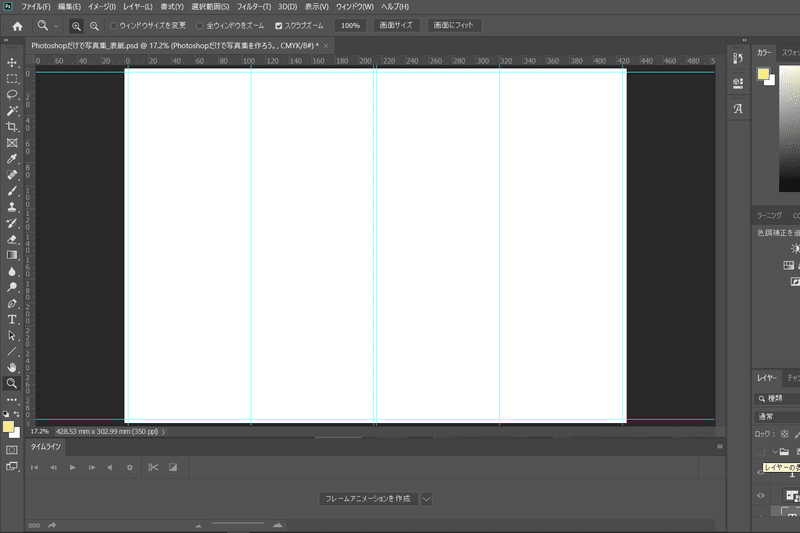Open the フィルター(T) menu

tap(254, 7)
